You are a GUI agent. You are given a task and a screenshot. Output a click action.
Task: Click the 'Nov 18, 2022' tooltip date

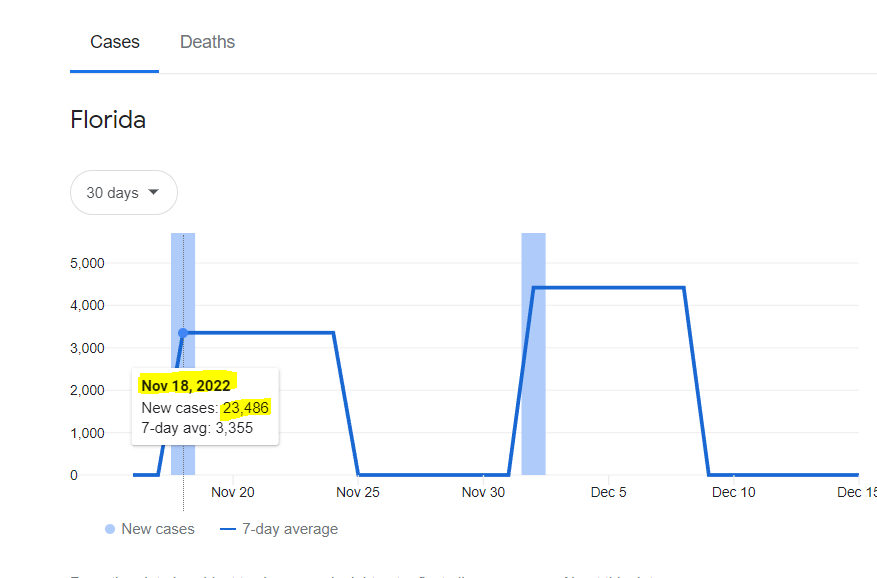(x=186, y=386)
